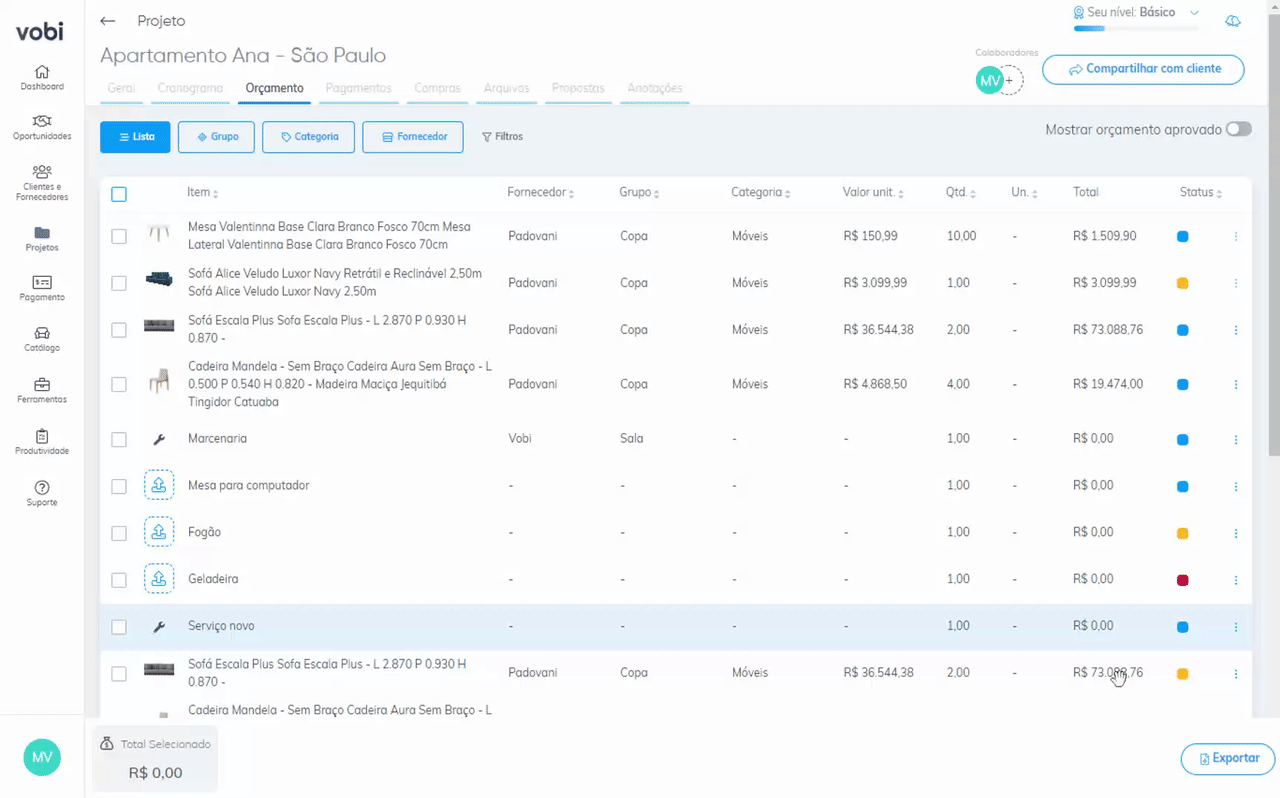Viewport: 1280px width, 798px height.
Task: Switch to the Pagamentos tab
Action: click(x=358, y=88)
